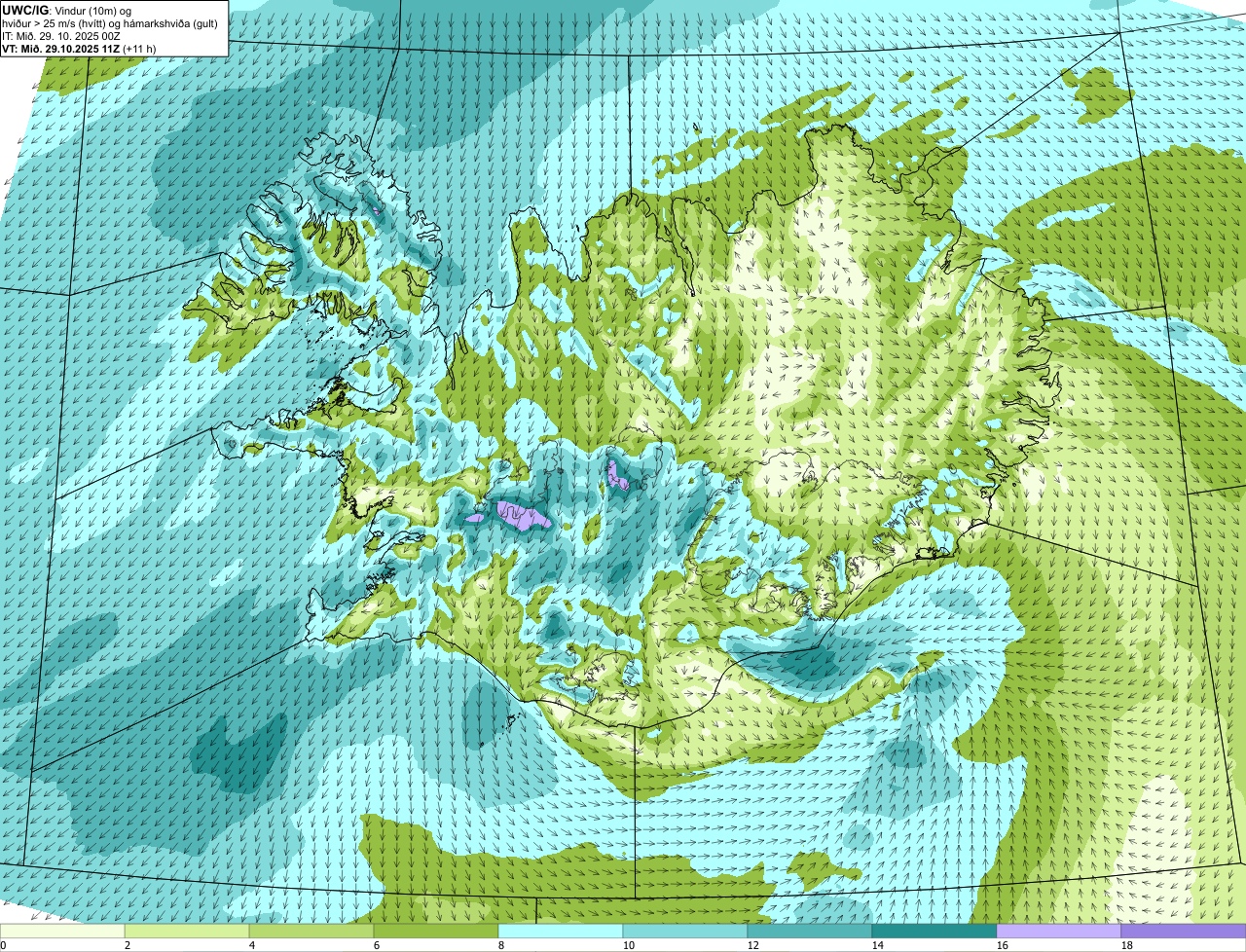Click the scale label '0'
This screenshot has width=1246, height=952.
3,945
